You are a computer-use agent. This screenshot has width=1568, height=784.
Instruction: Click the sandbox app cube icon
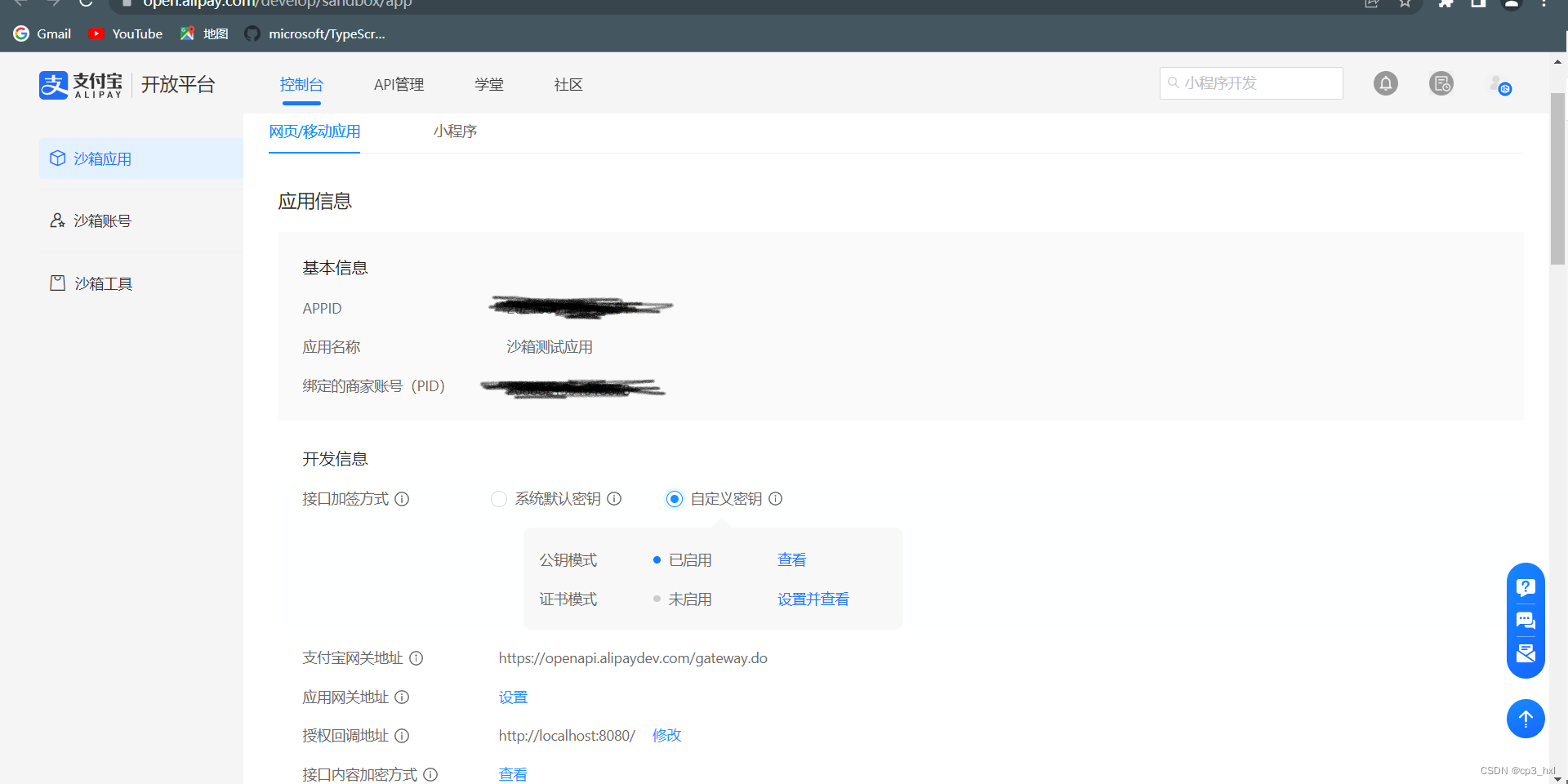(x=57, y=158)
